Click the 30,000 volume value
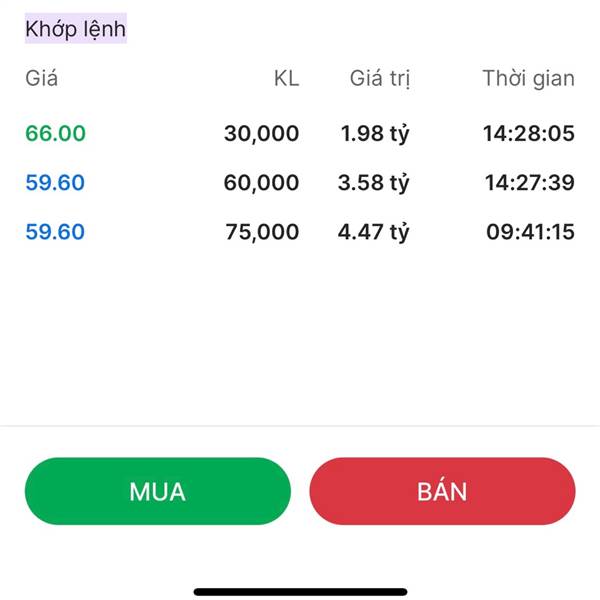600x600 pixels. pos(261,133)
